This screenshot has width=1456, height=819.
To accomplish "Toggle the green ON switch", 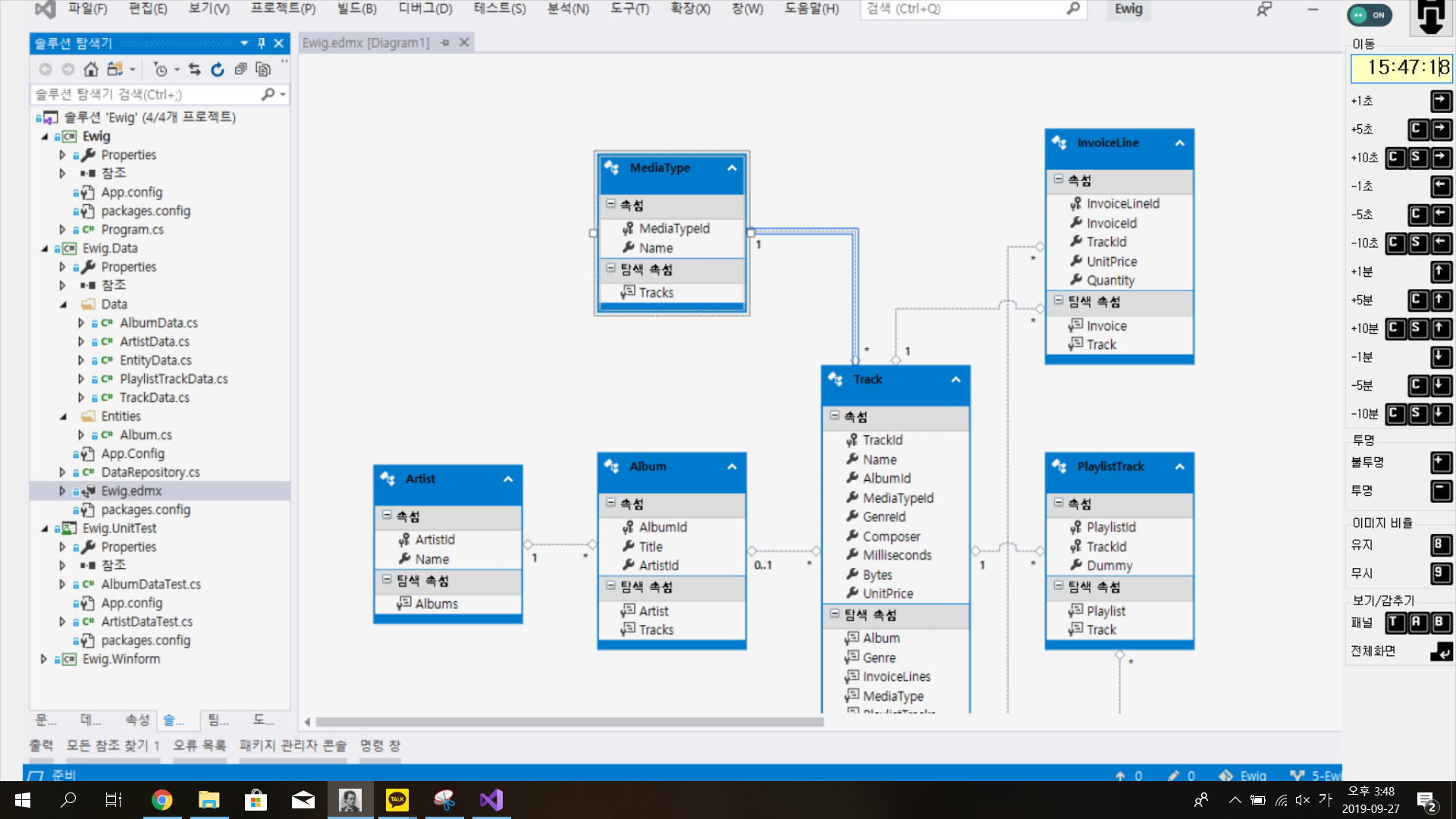I will [1370, 14].
